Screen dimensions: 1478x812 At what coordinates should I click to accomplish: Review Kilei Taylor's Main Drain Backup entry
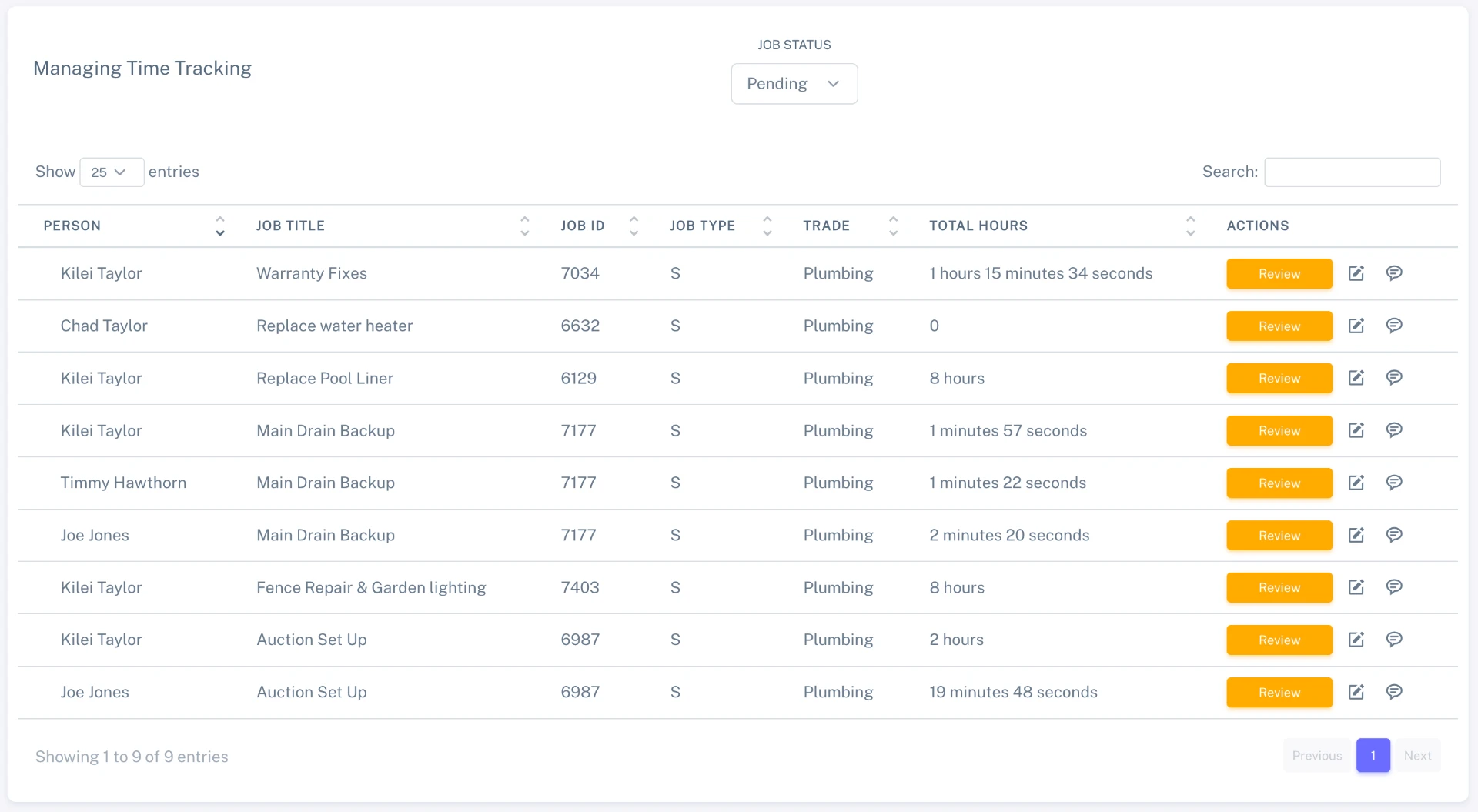coord(1279,430)
